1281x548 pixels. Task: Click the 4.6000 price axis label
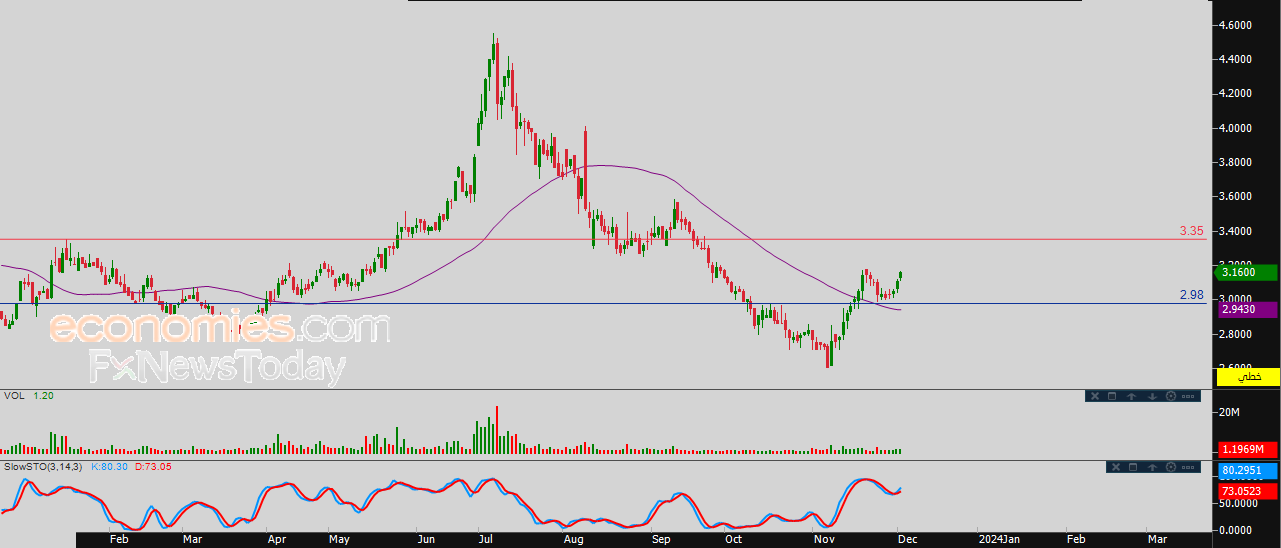point(1235,25)
